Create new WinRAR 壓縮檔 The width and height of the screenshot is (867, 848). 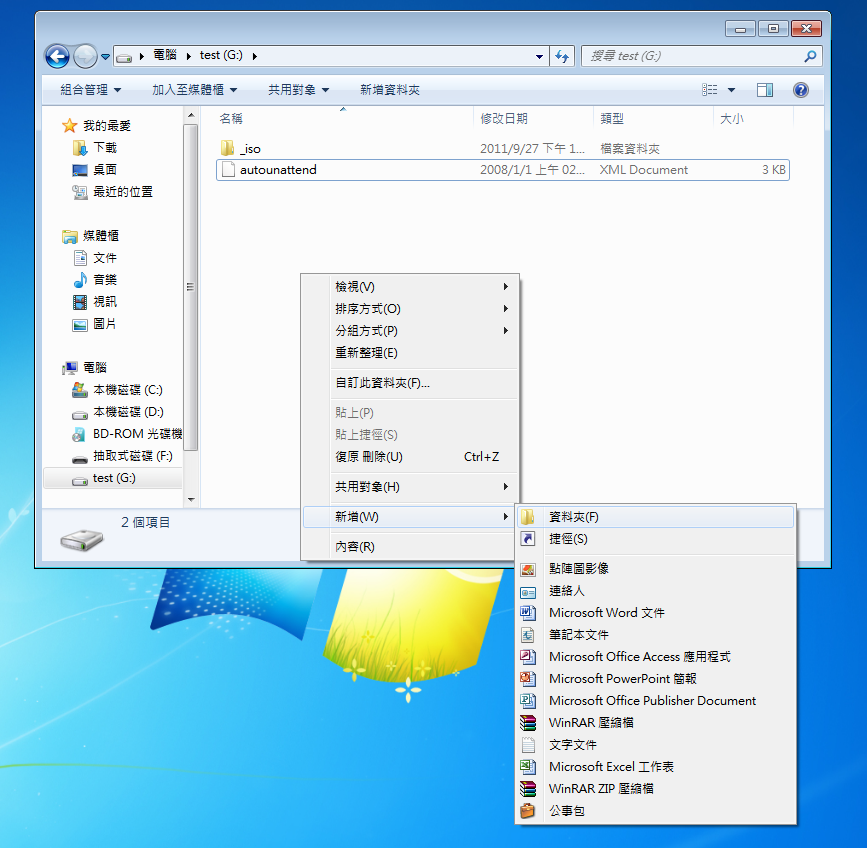(x=656, y=723)
